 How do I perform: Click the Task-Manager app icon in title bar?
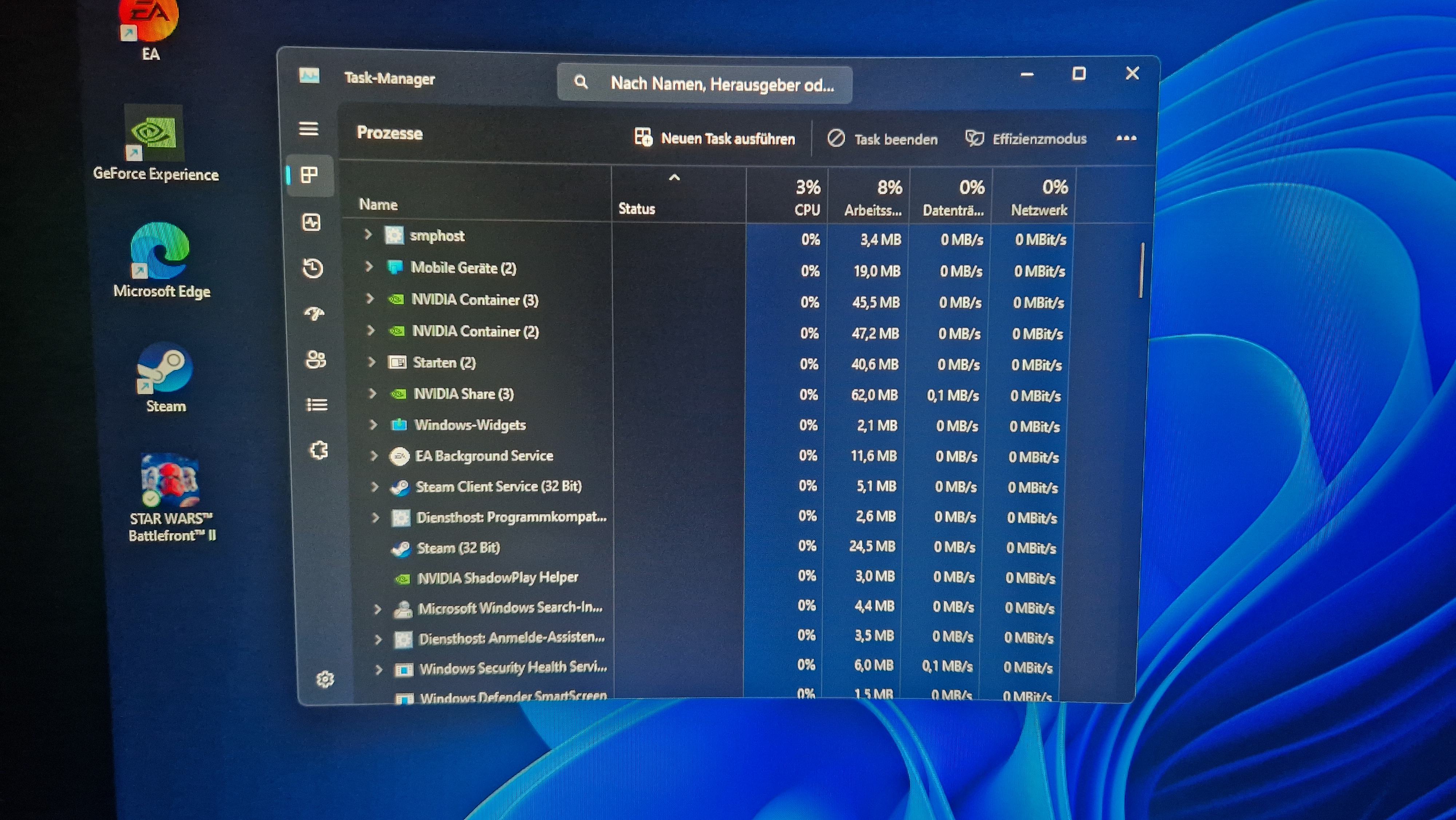pos(309,76)
